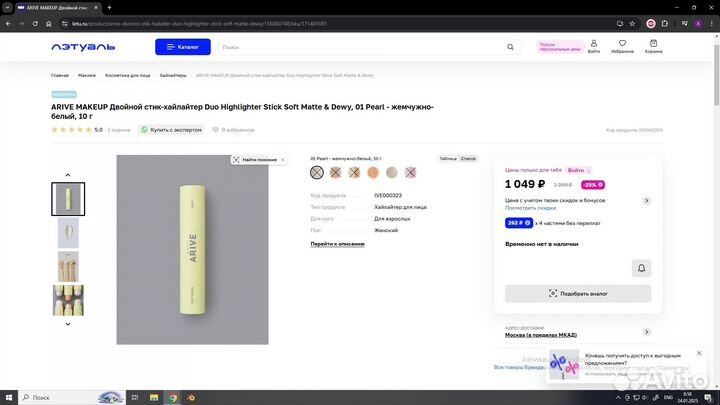Viewport: 720px width, 405px height.
Task: Click Посмотреть скидки link
Action: coord(530,208)
